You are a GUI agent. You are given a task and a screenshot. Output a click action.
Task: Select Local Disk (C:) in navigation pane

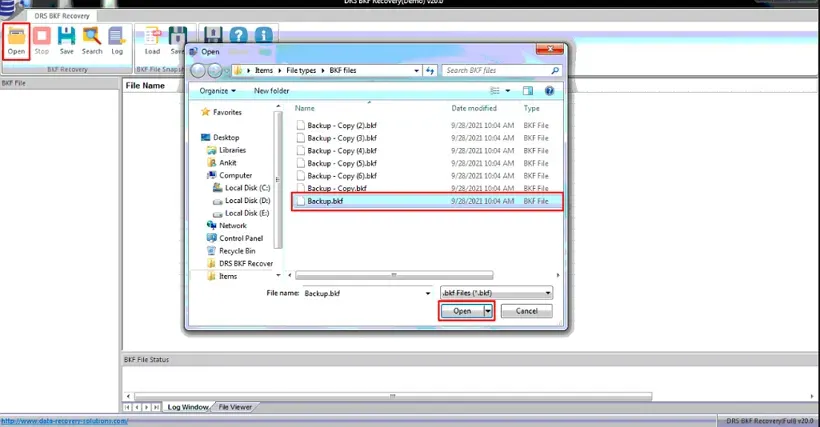click(x=242, y=188)
